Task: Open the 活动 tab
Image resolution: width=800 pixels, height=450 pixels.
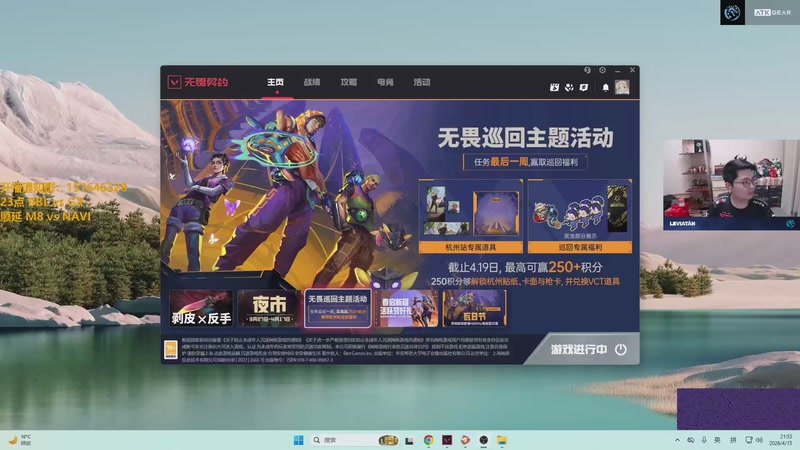Action: [422, 82]
